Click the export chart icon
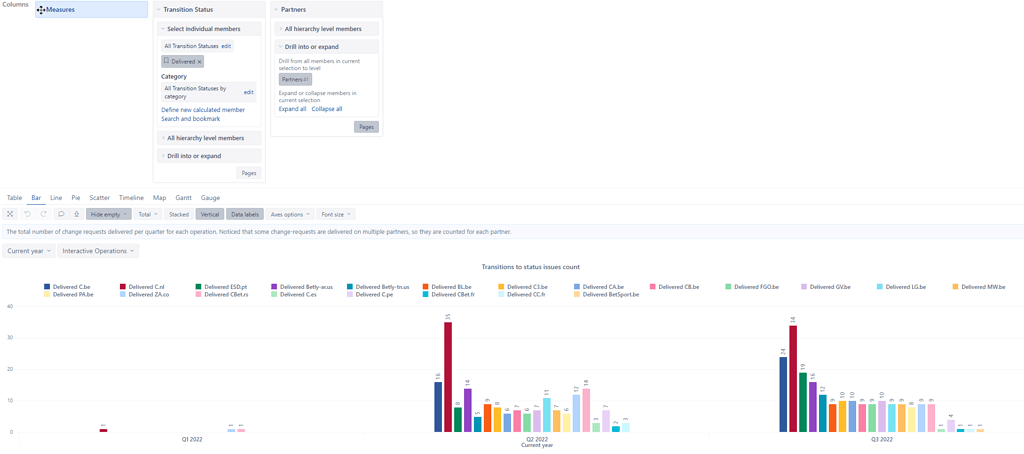This screenshot has width=1024, height=454. [76, 214]
